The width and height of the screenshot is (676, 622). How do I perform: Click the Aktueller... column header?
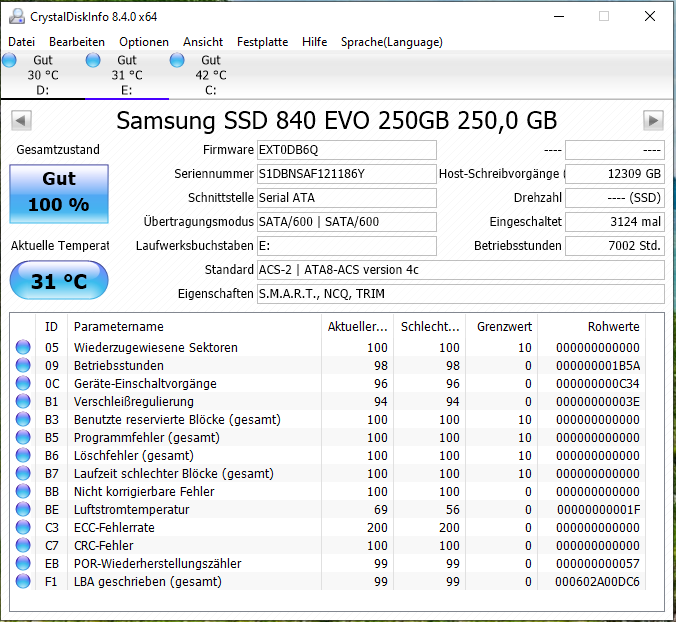357,327
